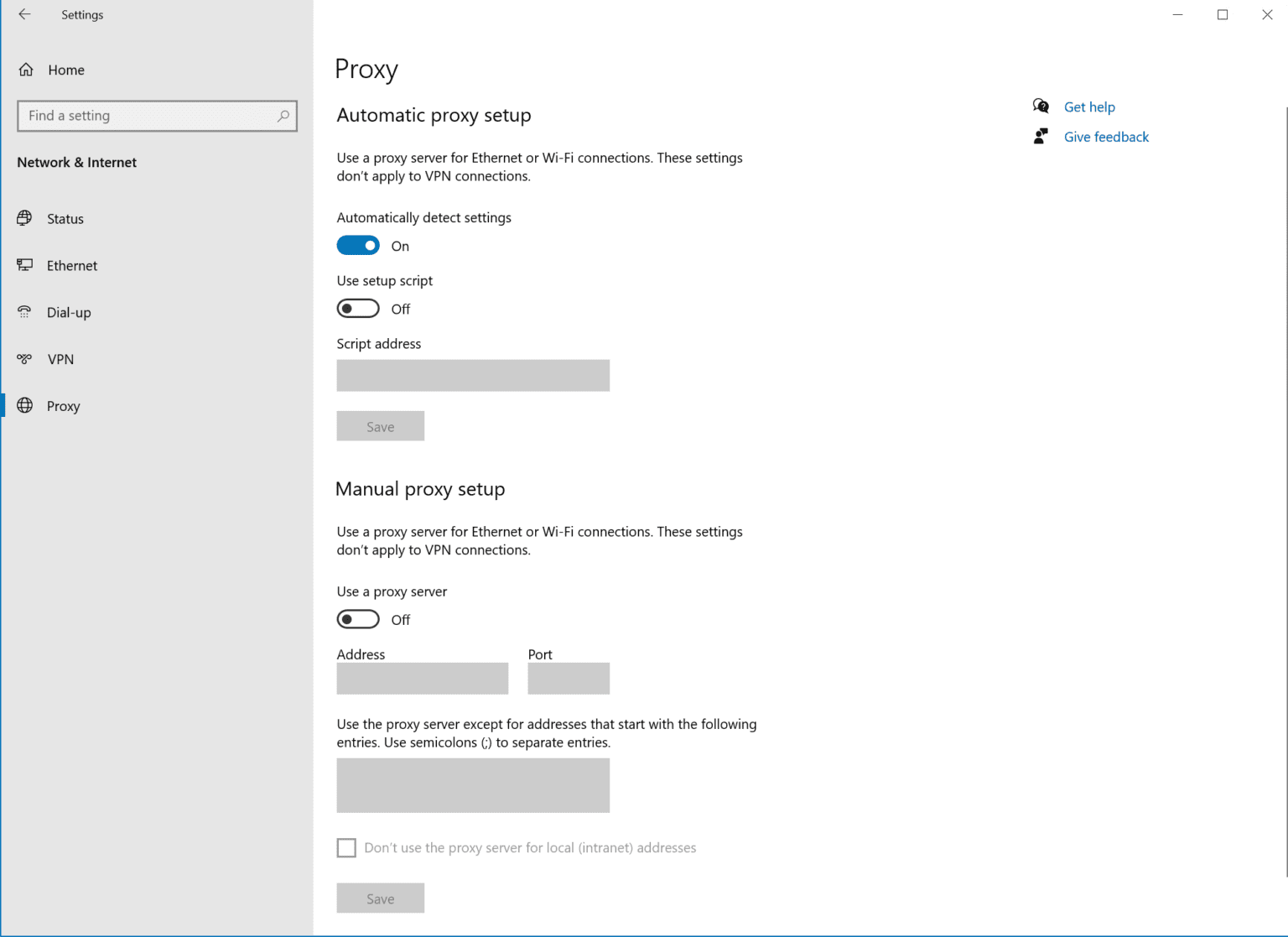1288x937 pixels.
Task: Select the VPN icon in the sidebar
Action: (x=25, y=359)
